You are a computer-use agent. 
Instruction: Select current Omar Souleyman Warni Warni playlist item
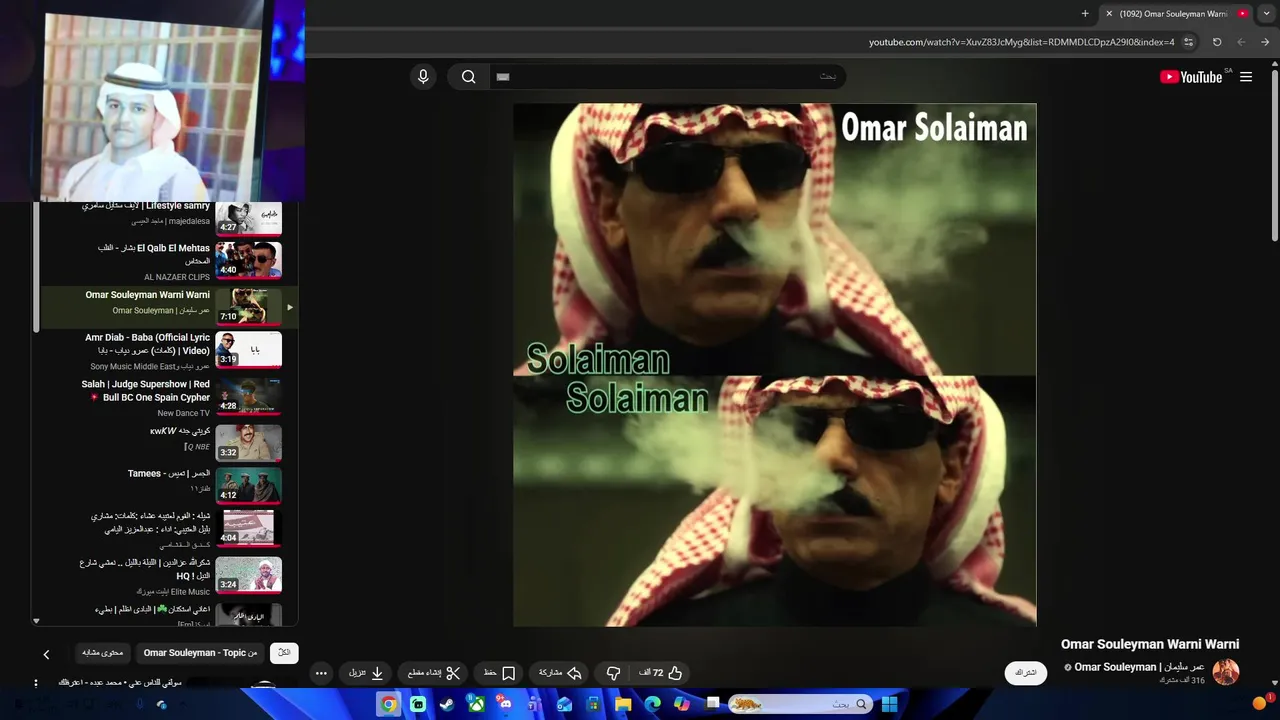(168, 307)
